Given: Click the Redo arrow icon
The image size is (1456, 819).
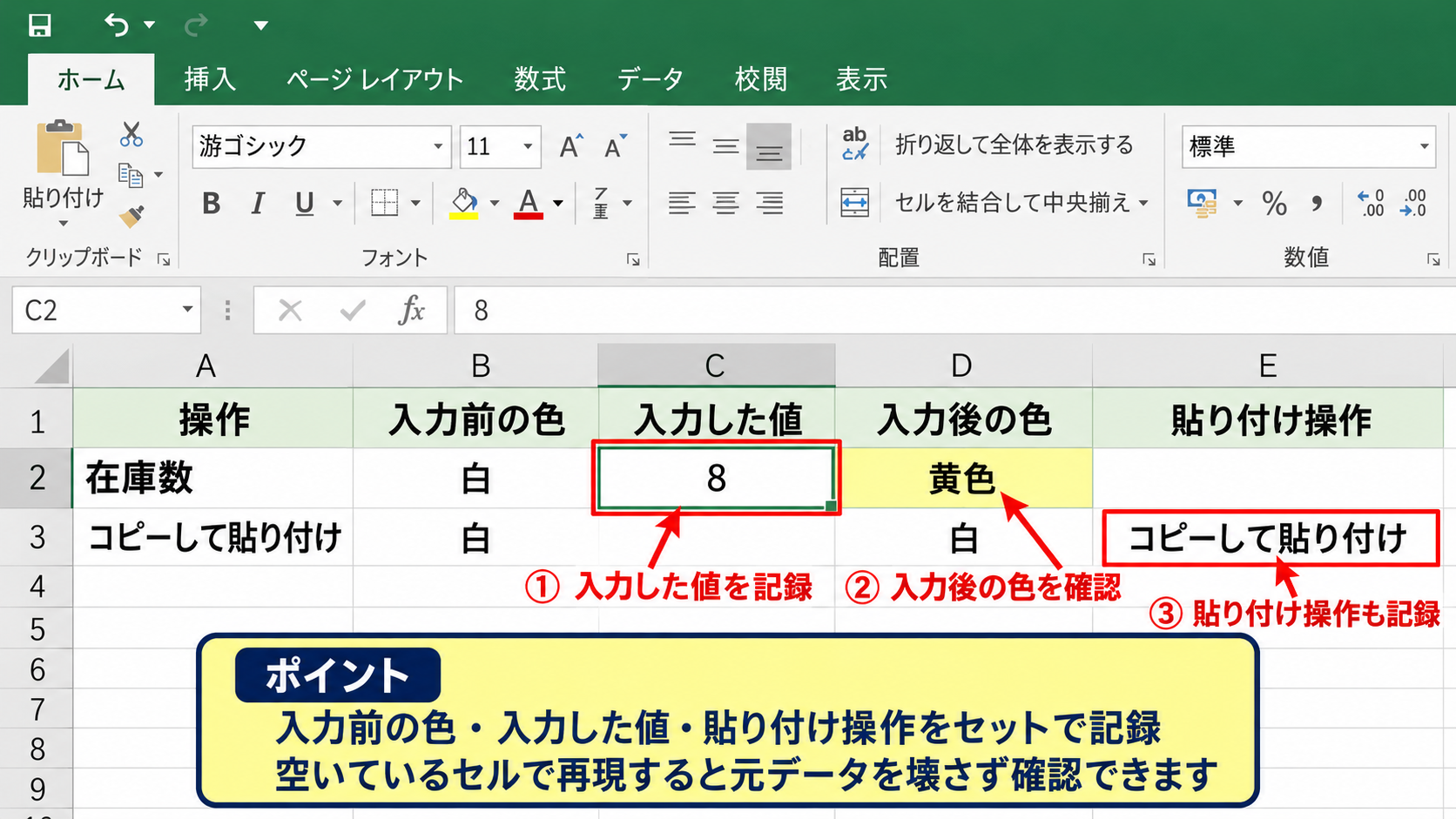Looking at the screenshot, I should 196,25.
